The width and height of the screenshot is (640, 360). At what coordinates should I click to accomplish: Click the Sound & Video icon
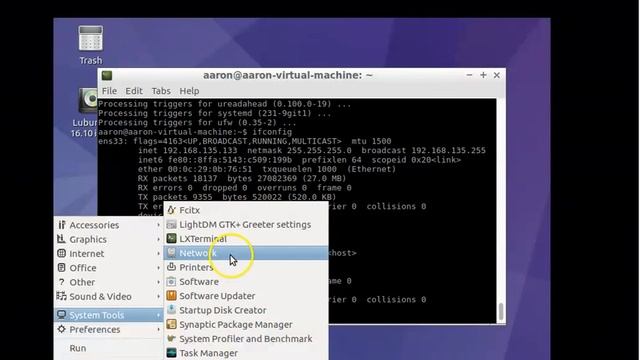point(62,296)
